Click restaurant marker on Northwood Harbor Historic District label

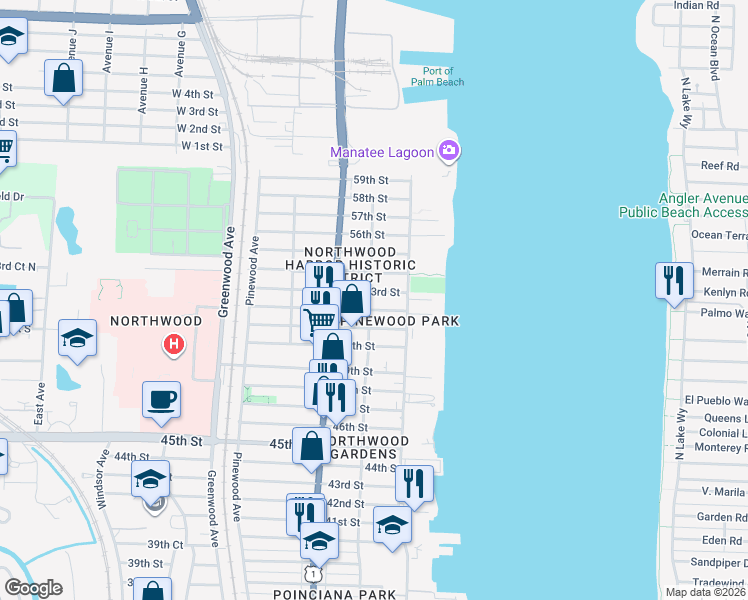tap(324, 274)
